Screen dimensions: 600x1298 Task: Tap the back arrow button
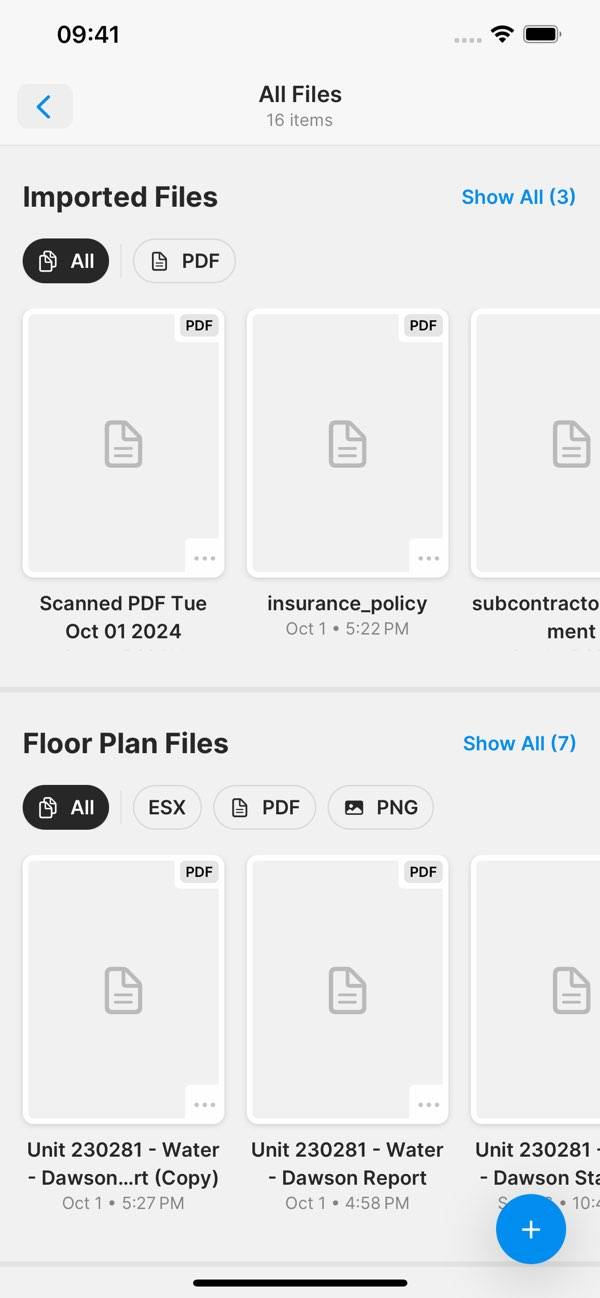[45, 106]
